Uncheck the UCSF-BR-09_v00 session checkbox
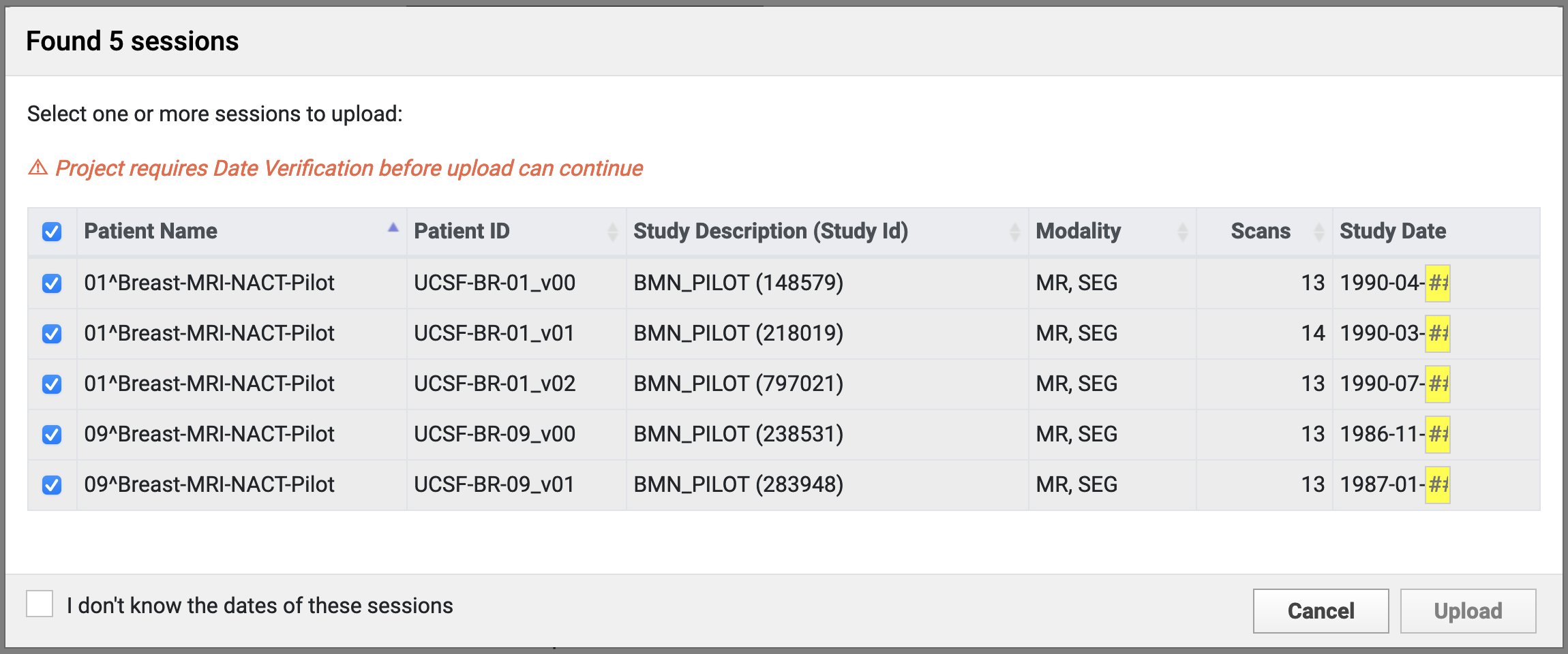1568x654 pixels. (x=52, y=435)
